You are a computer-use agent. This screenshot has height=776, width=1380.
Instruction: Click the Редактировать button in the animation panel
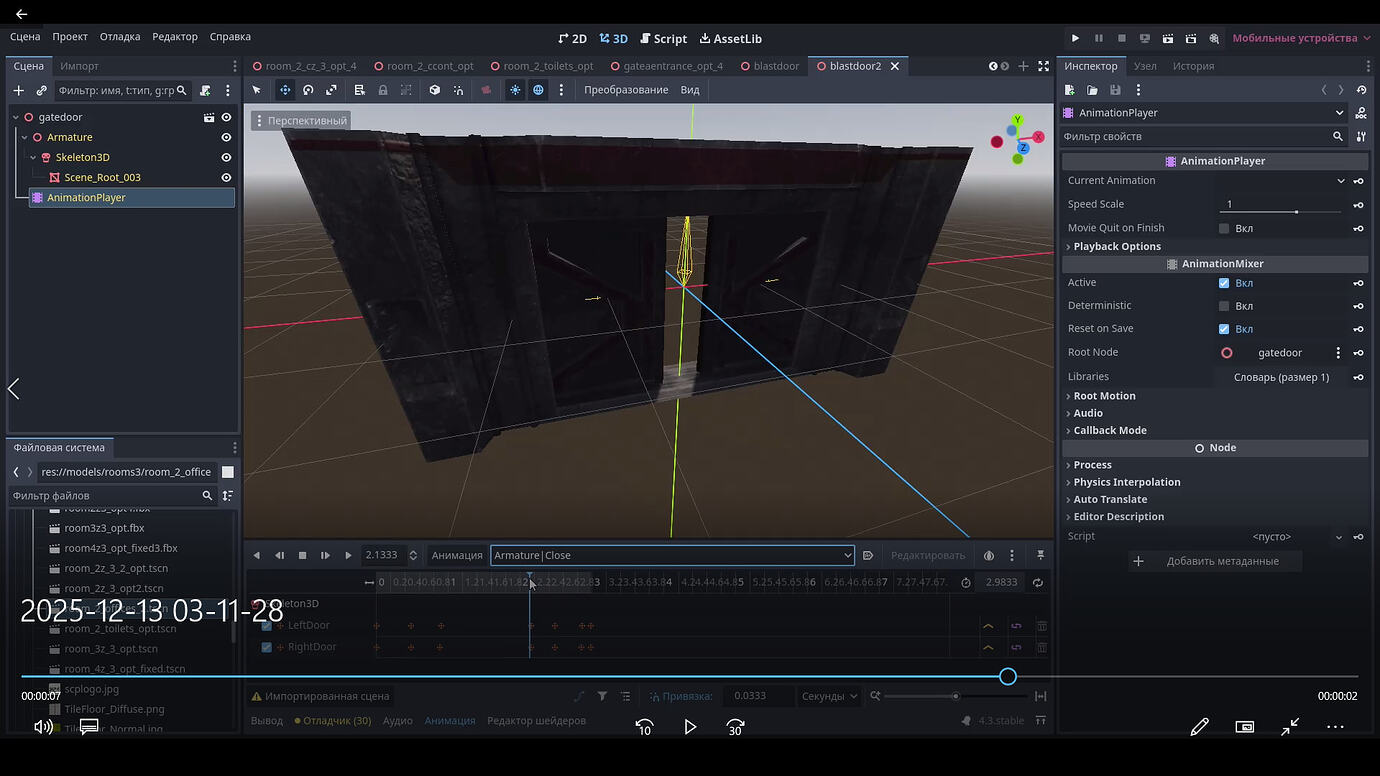(928, 555)
